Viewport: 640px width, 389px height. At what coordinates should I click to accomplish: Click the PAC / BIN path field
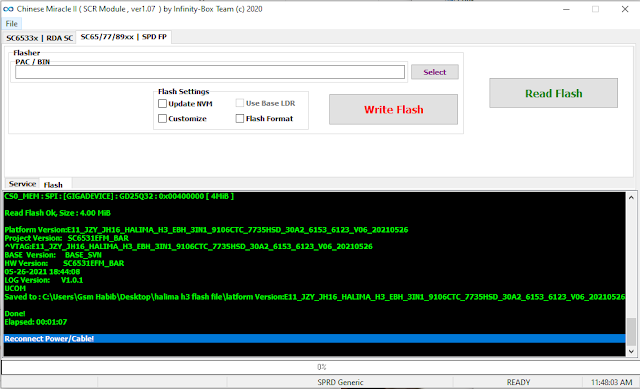pyautogui.click(x=210, y=72)
